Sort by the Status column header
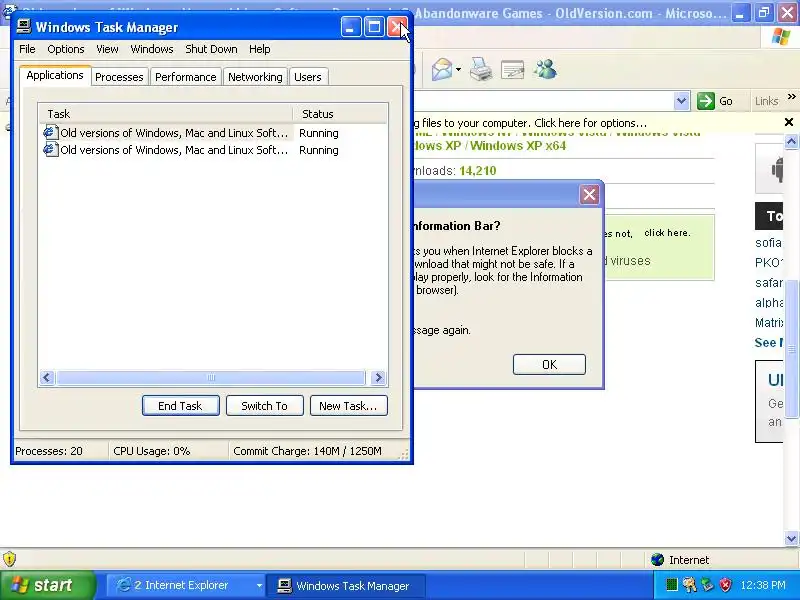 (x=339, y=114)
